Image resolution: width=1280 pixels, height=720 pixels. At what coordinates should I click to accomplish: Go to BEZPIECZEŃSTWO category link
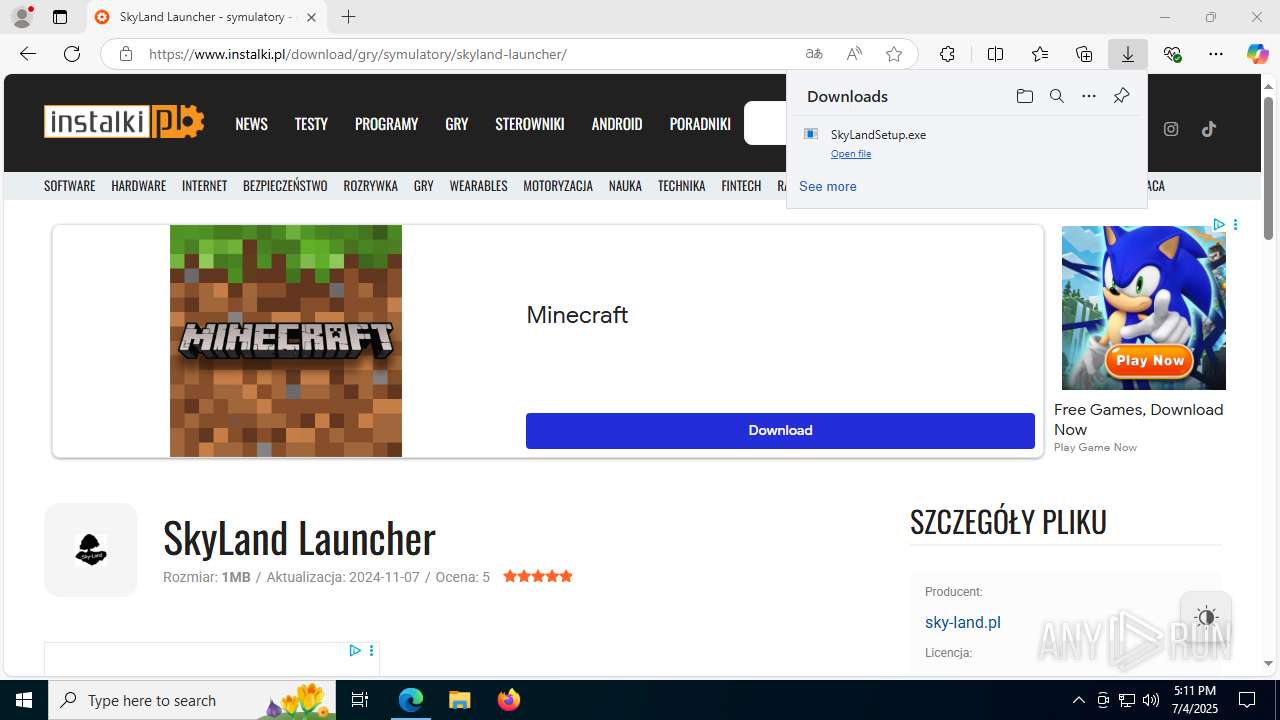[285, 186]
